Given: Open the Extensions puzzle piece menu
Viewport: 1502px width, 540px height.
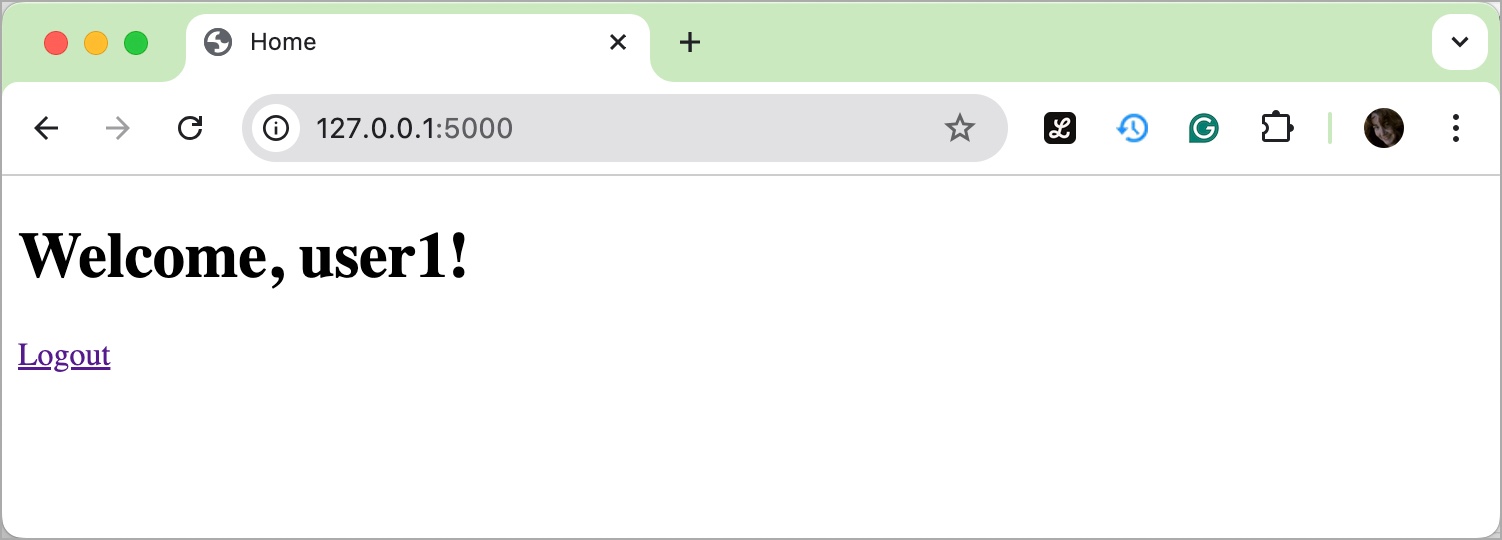Looking at the screenshot, I should [1277, 128].
